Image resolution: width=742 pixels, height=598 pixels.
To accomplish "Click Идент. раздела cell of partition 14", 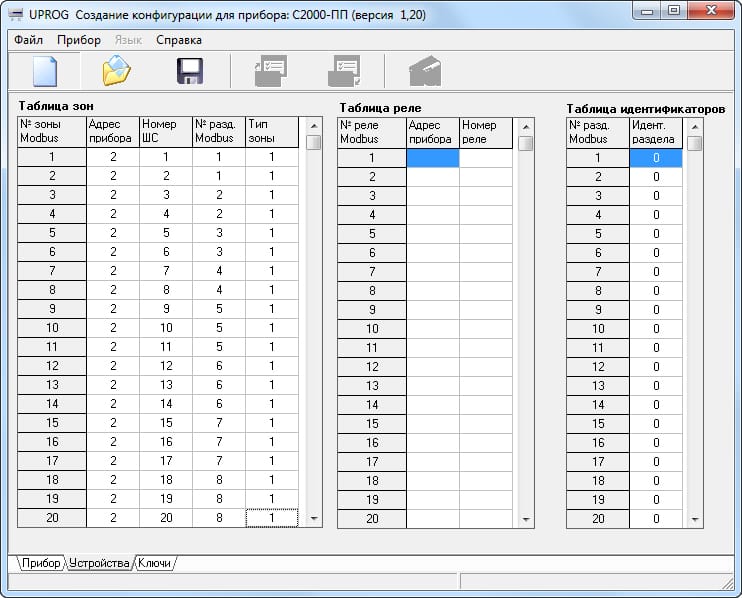I will point(656,405).
